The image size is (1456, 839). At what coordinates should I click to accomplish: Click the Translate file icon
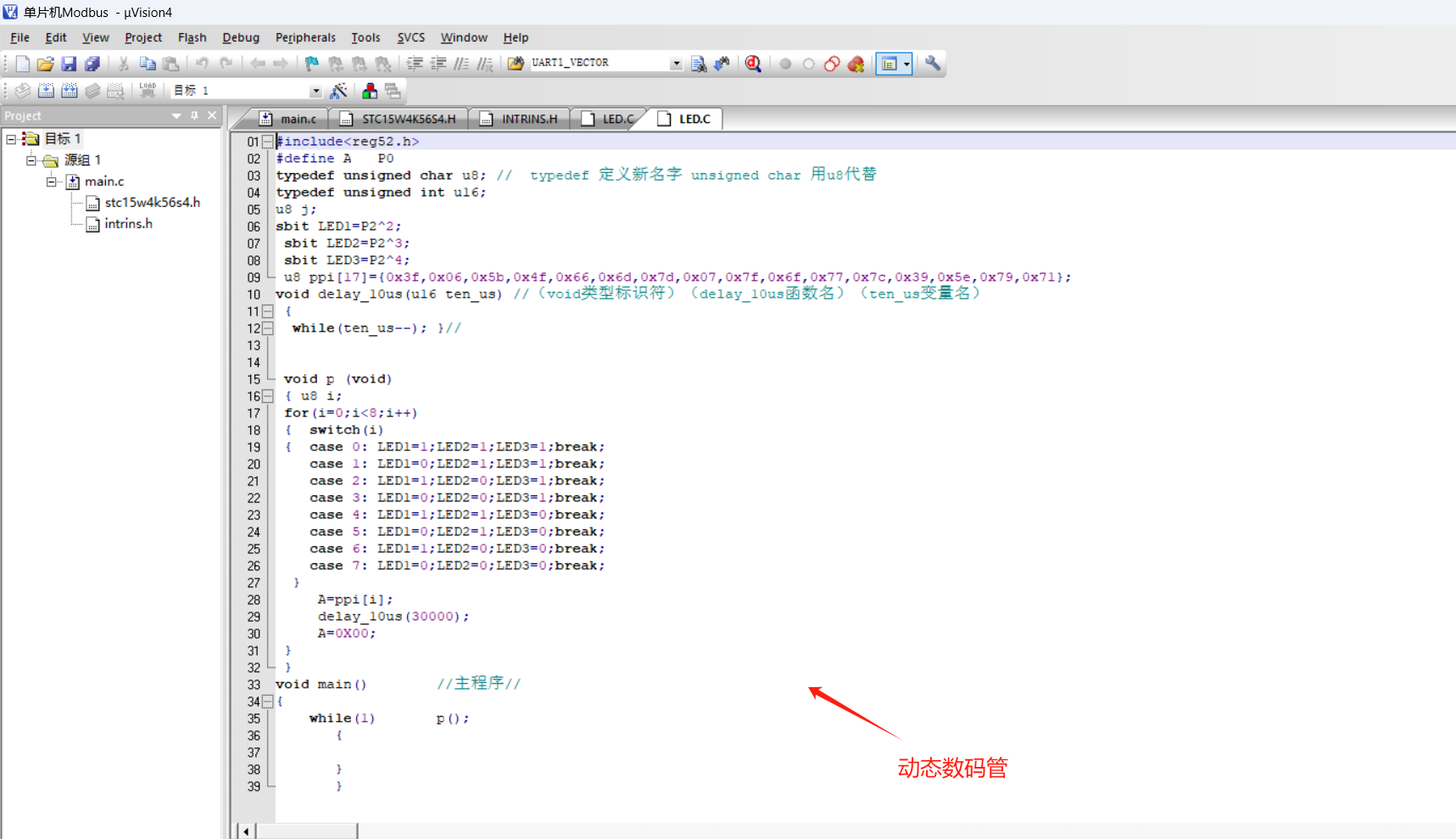23,91
